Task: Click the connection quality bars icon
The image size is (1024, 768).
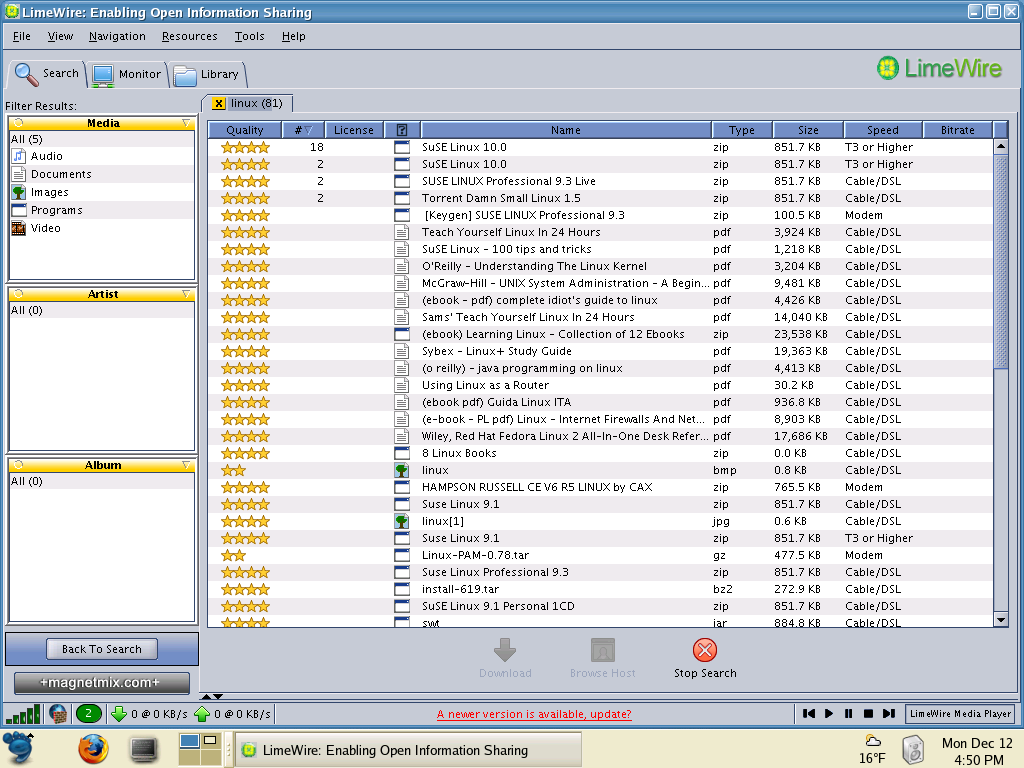Action: click(24, 714)
